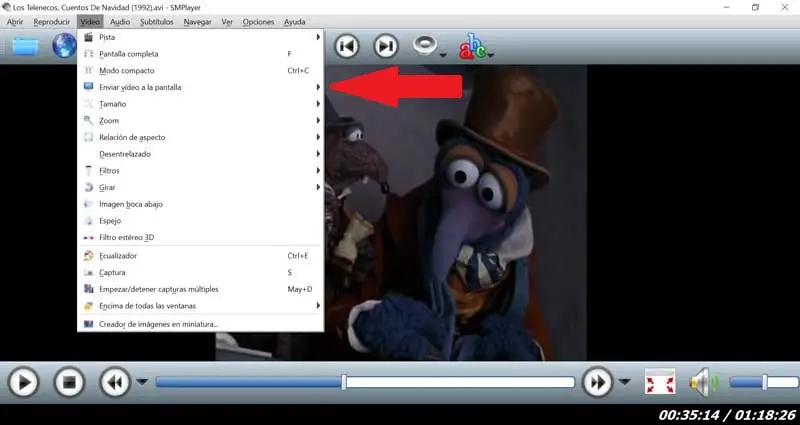Expand the Girar submenu
This screenshot has height=425, width=800.
(201, 187)
